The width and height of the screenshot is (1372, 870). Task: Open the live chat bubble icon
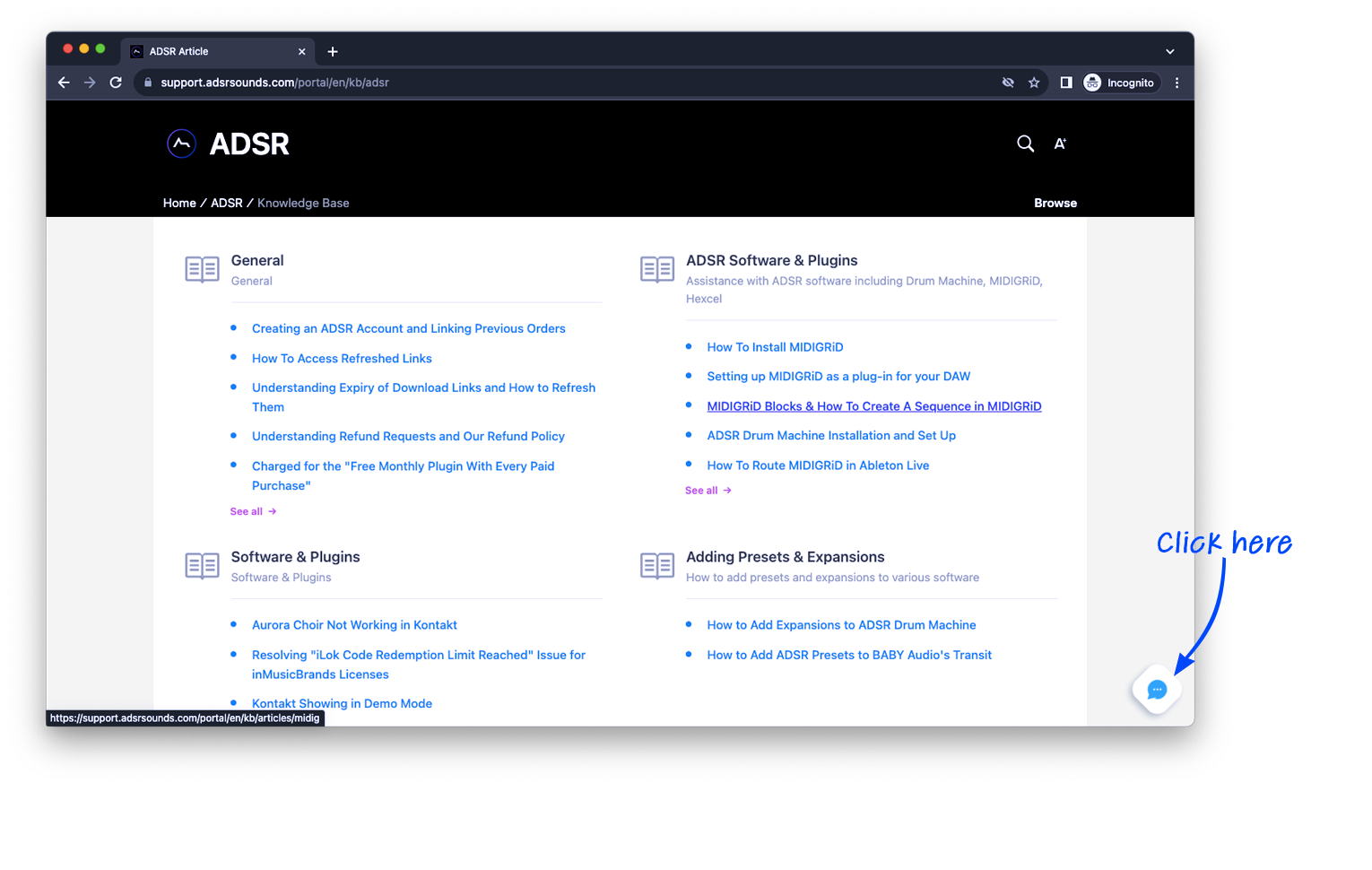(1157, 690)
